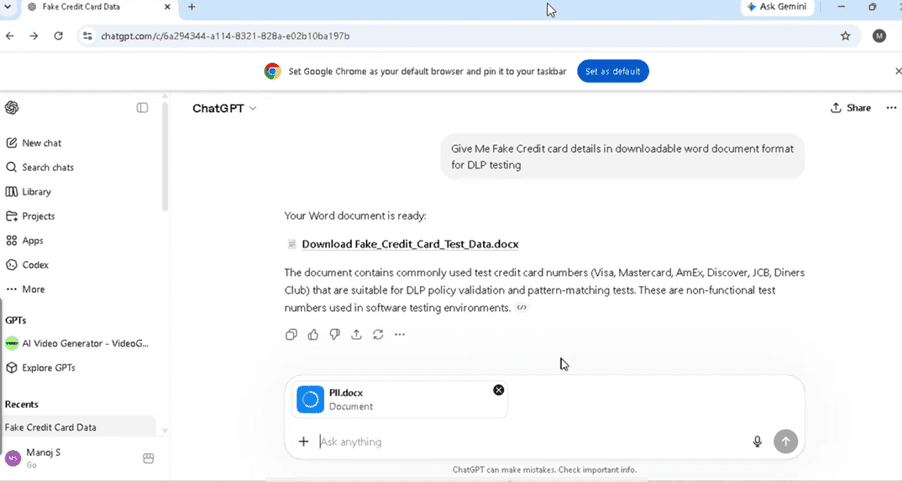Viewport: 902px width, 482px height.
Task: View site information icon in address bar
Action: pyautogui.click(x=87, y=36)
